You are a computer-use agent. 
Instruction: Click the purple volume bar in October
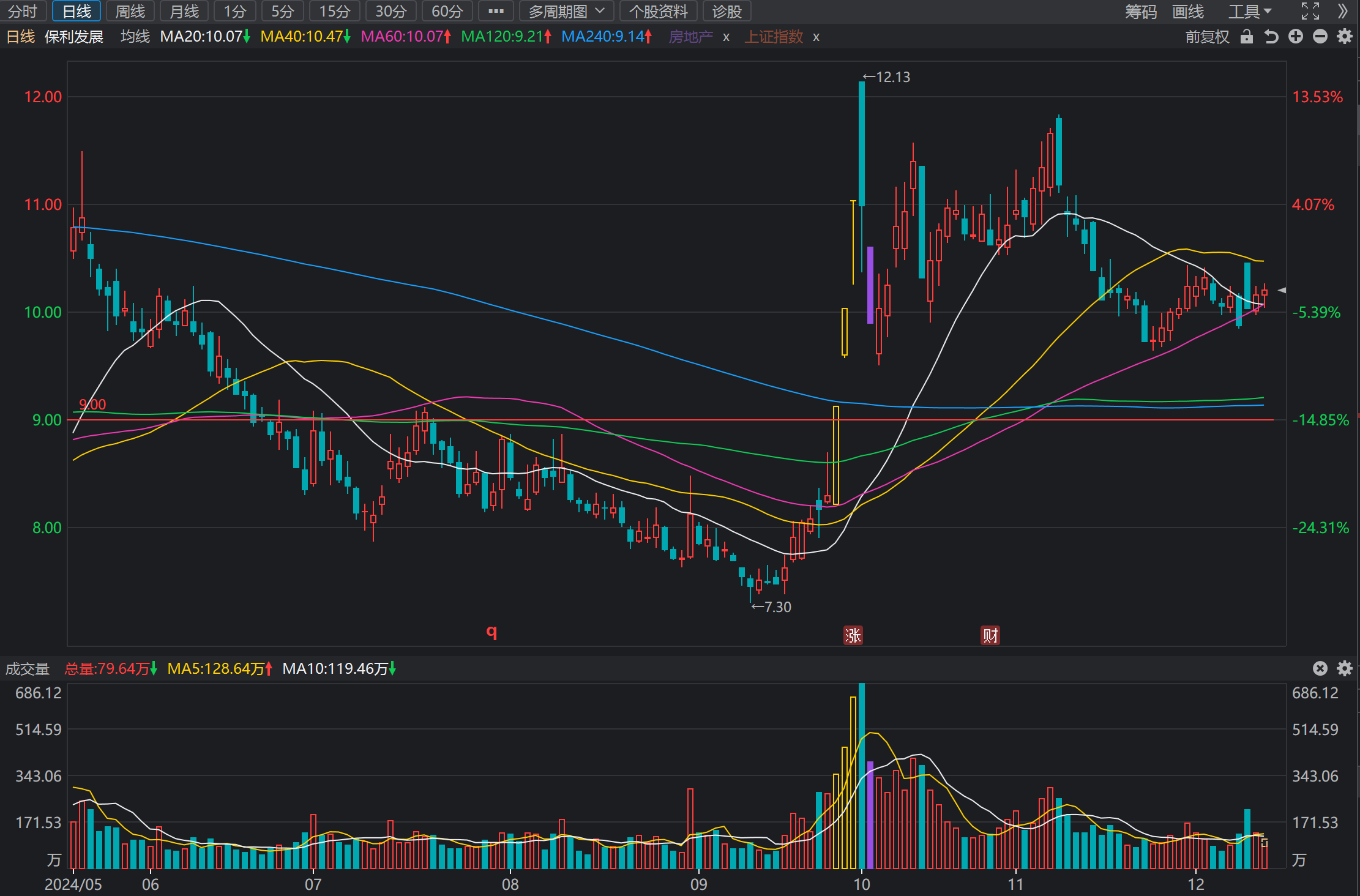(870, 815)
